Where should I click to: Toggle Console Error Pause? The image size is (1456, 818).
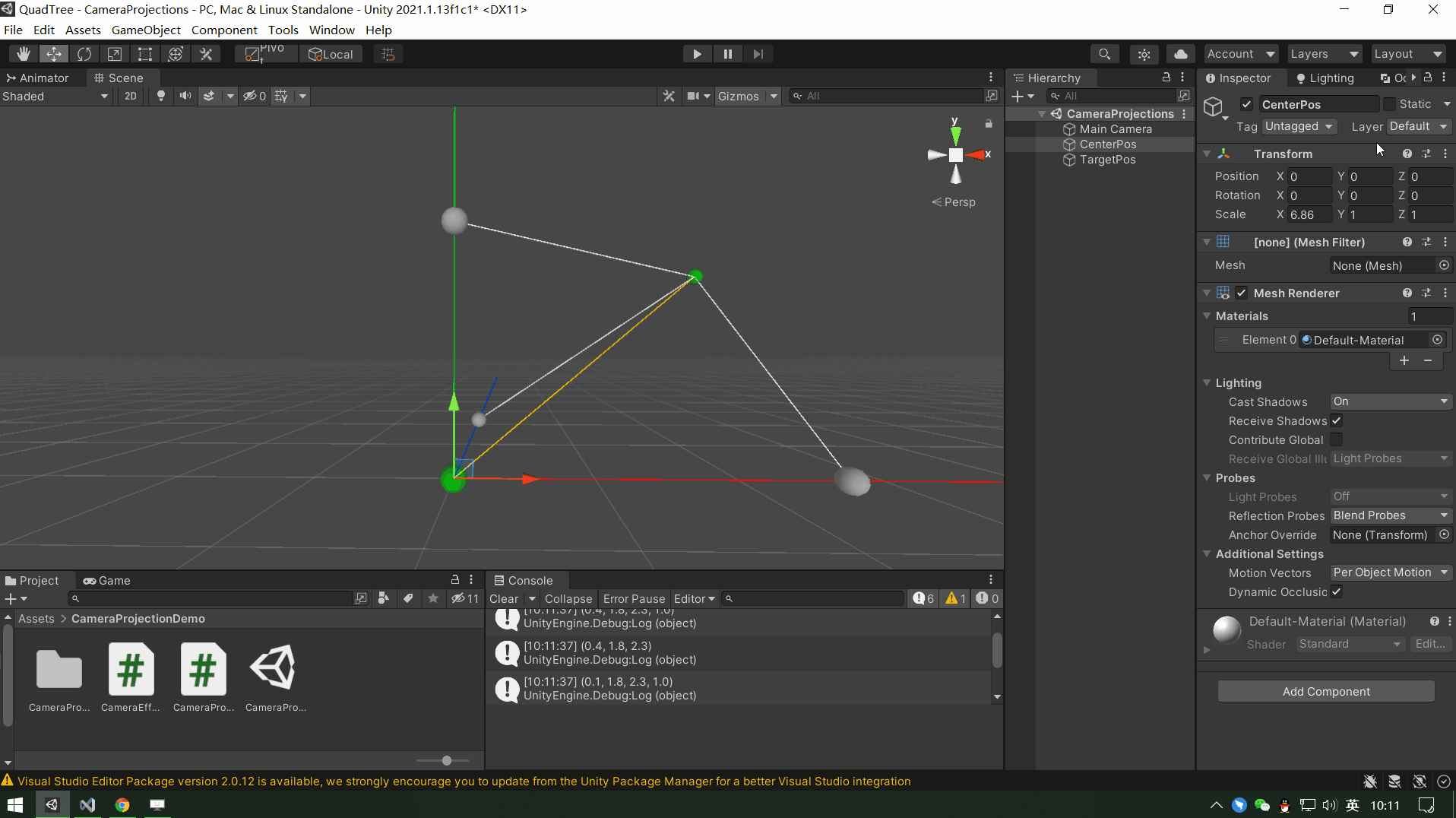click(634, 598)
